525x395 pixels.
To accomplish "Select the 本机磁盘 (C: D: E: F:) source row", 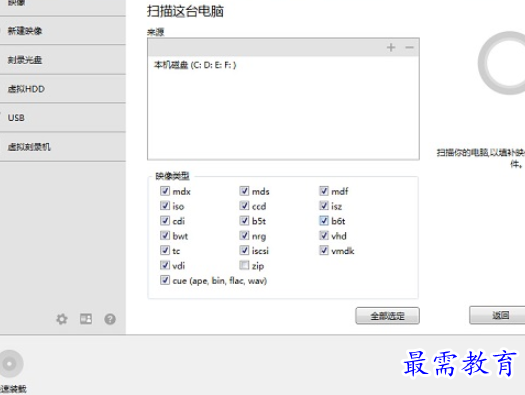I will (283, 65).
